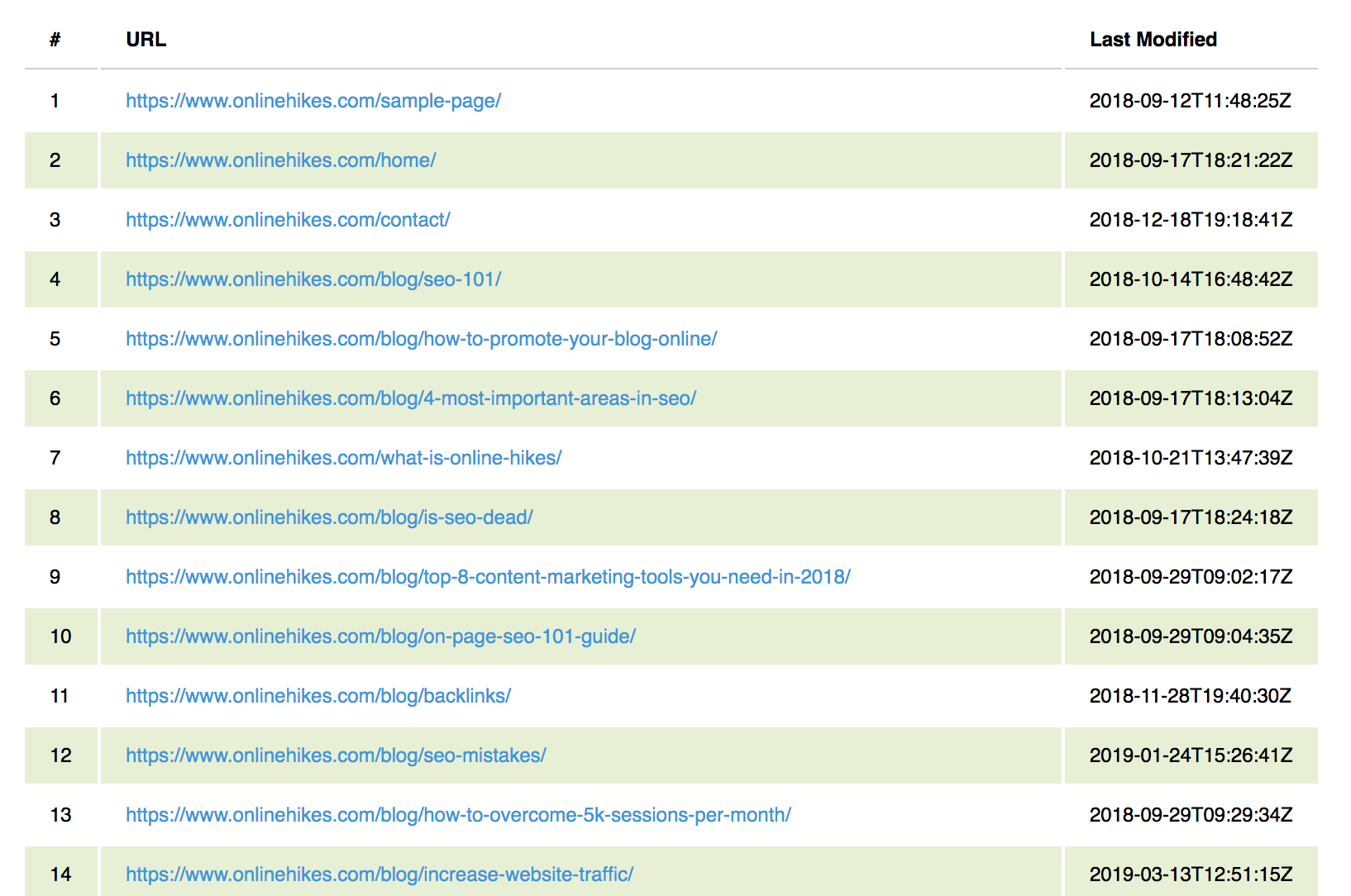Visit the increase-website-traffic link
The width and height of the screenshot is (1351, 896).
pos(380,875)
